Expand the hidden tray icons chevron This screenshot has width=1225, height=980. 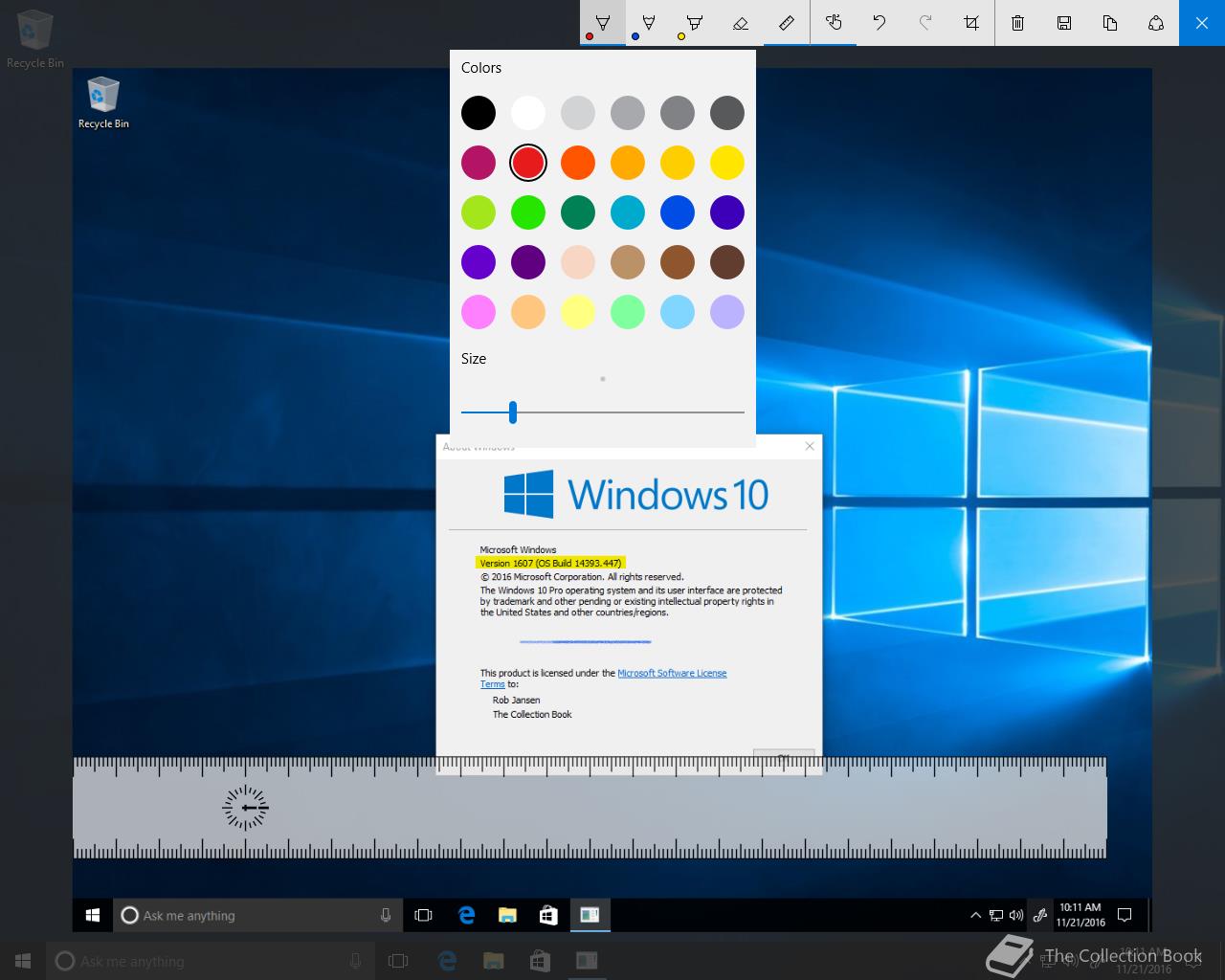tap(975, 916)
